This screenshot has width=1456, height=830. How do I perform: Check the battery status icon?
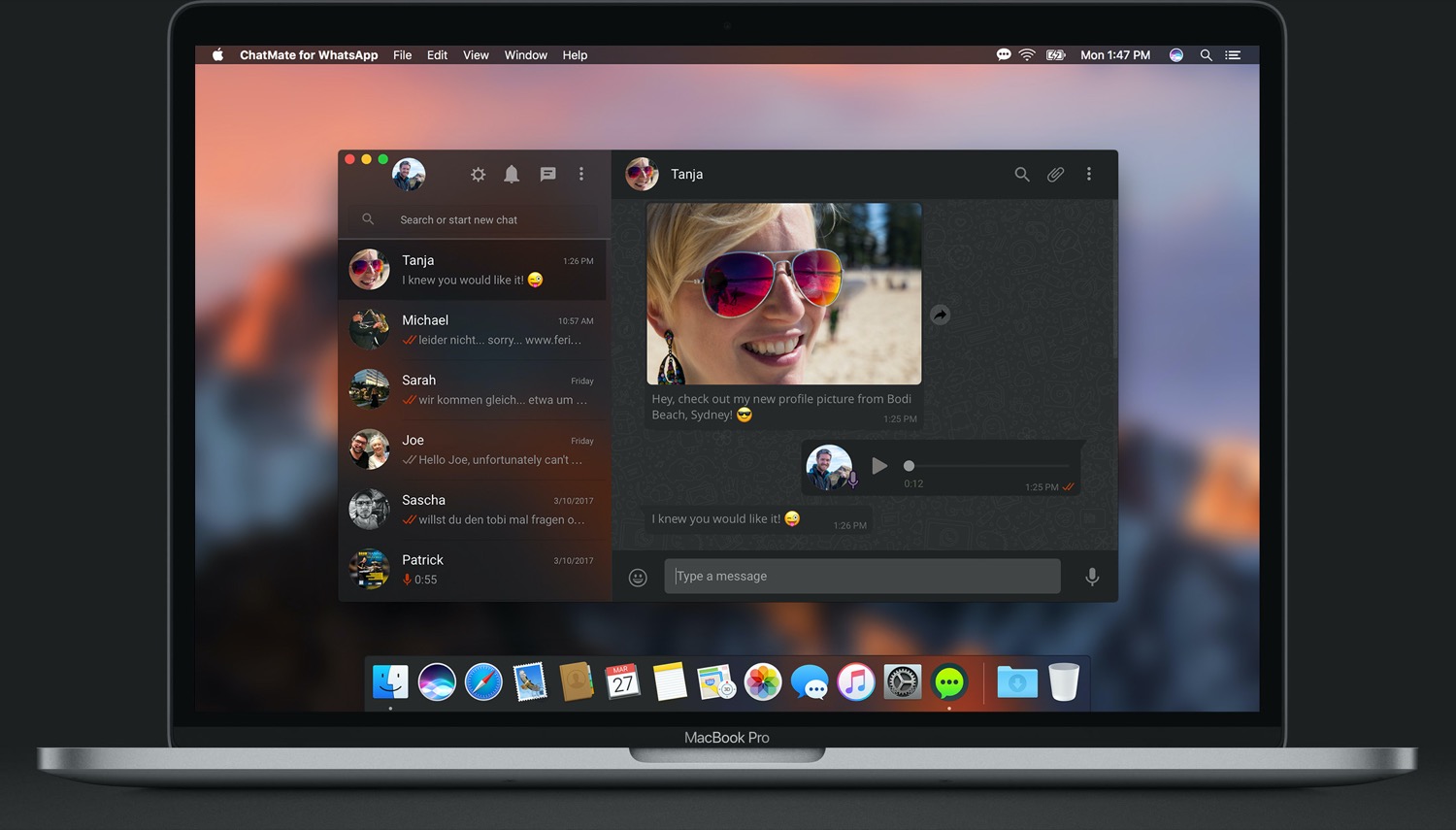click(1056, 55)
